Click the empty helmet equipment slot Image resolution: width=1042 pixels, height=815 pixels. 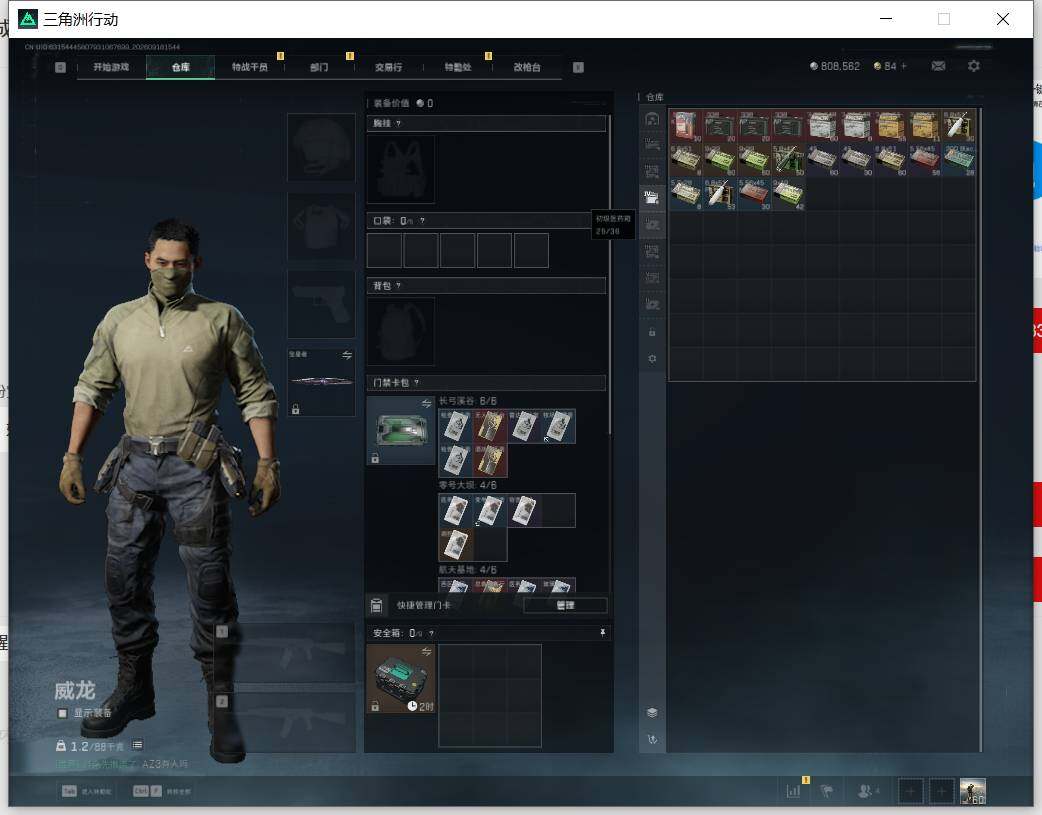click(321, 147)
